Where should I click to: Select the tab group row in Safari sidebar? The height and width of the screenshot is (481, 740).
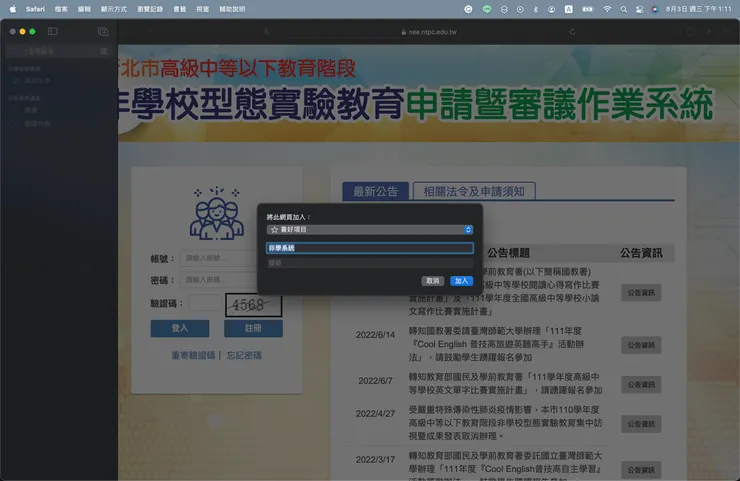point(58,51)
